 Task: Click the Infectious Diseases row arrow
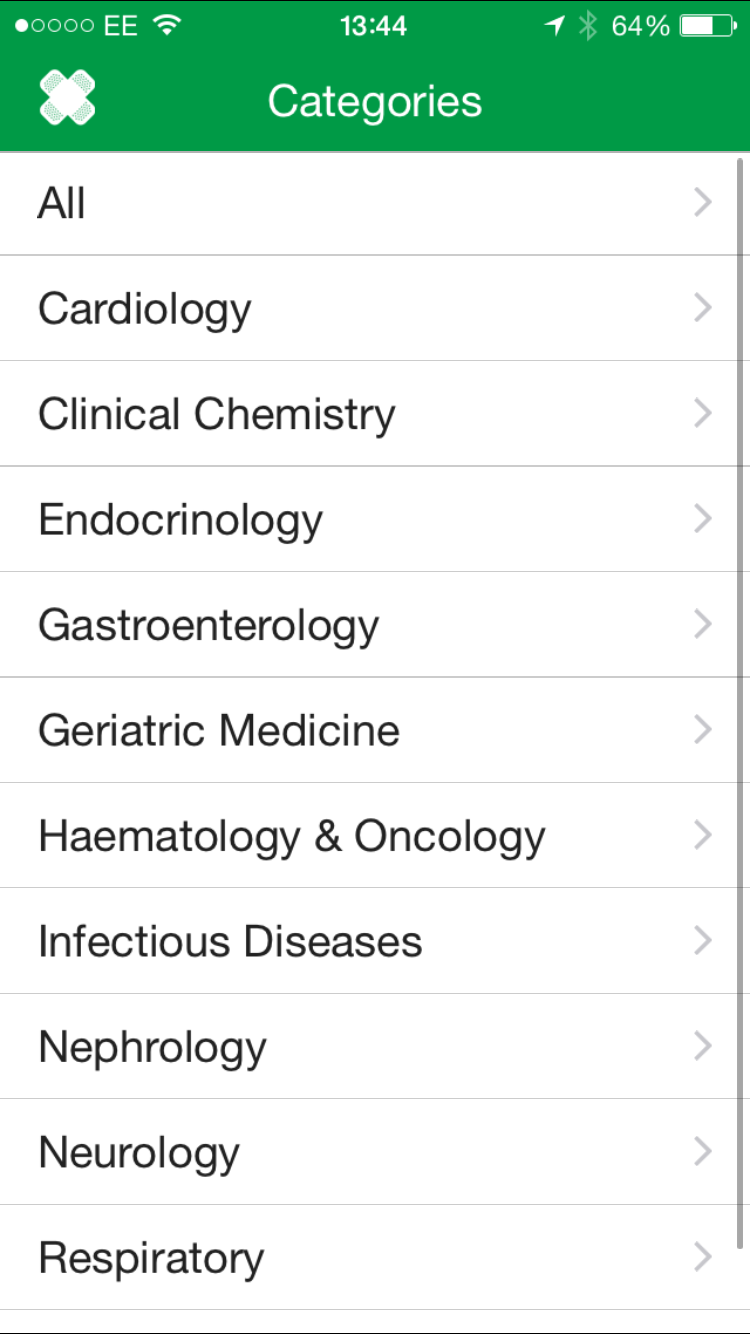point(703,941)
